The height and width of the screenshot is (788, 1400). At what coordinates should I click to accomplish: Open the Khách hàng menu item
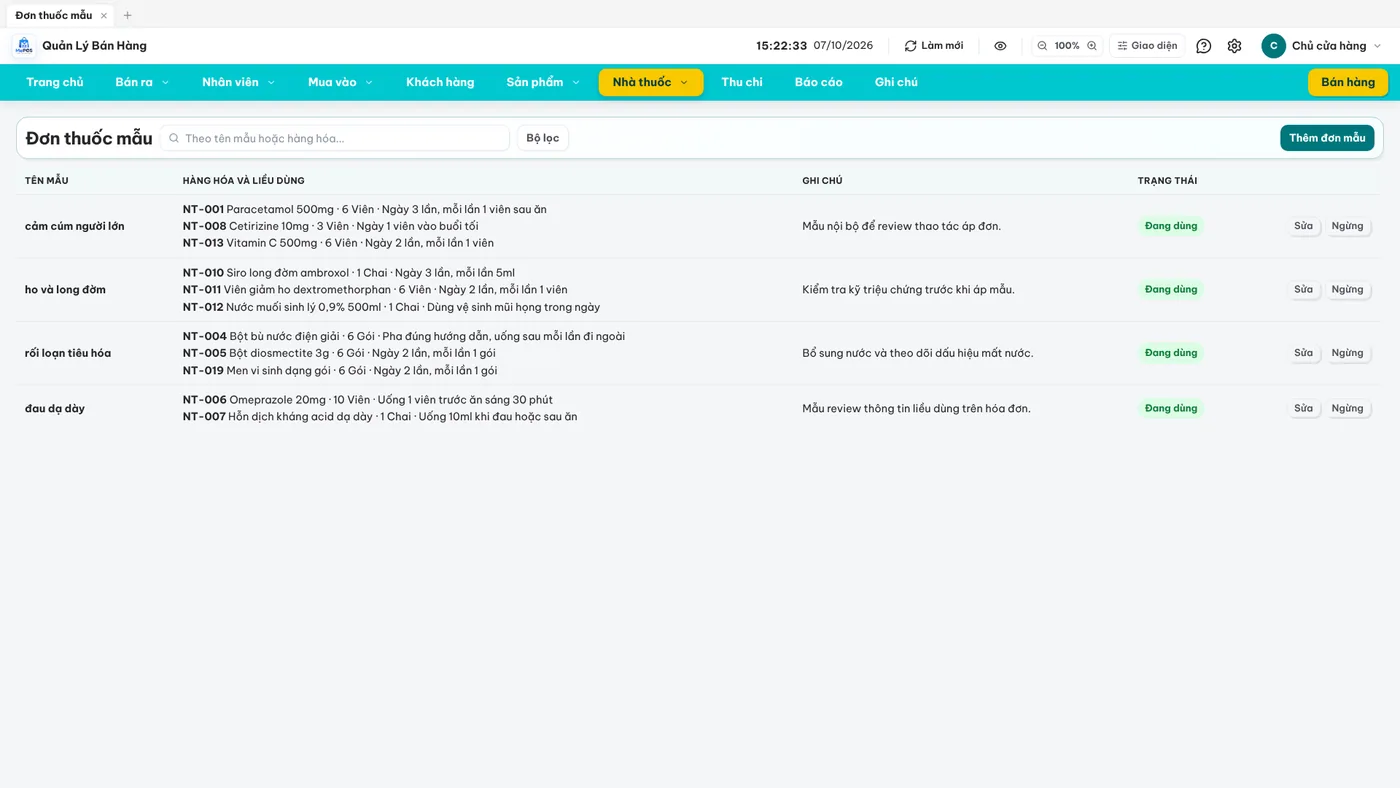(x=440, y=82)
